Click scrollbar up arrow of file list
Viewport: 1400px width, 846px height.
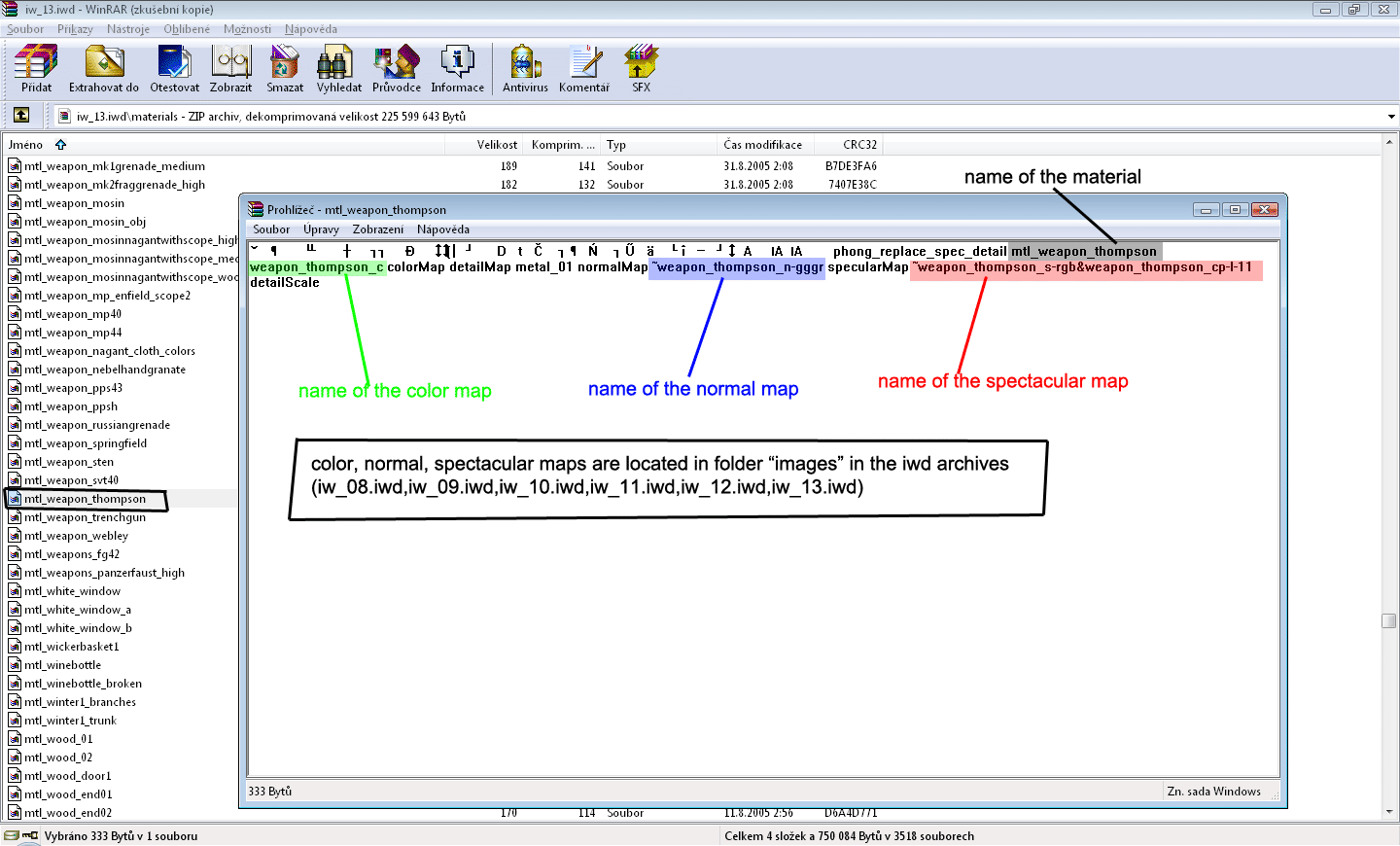(x=1389, y=144)
